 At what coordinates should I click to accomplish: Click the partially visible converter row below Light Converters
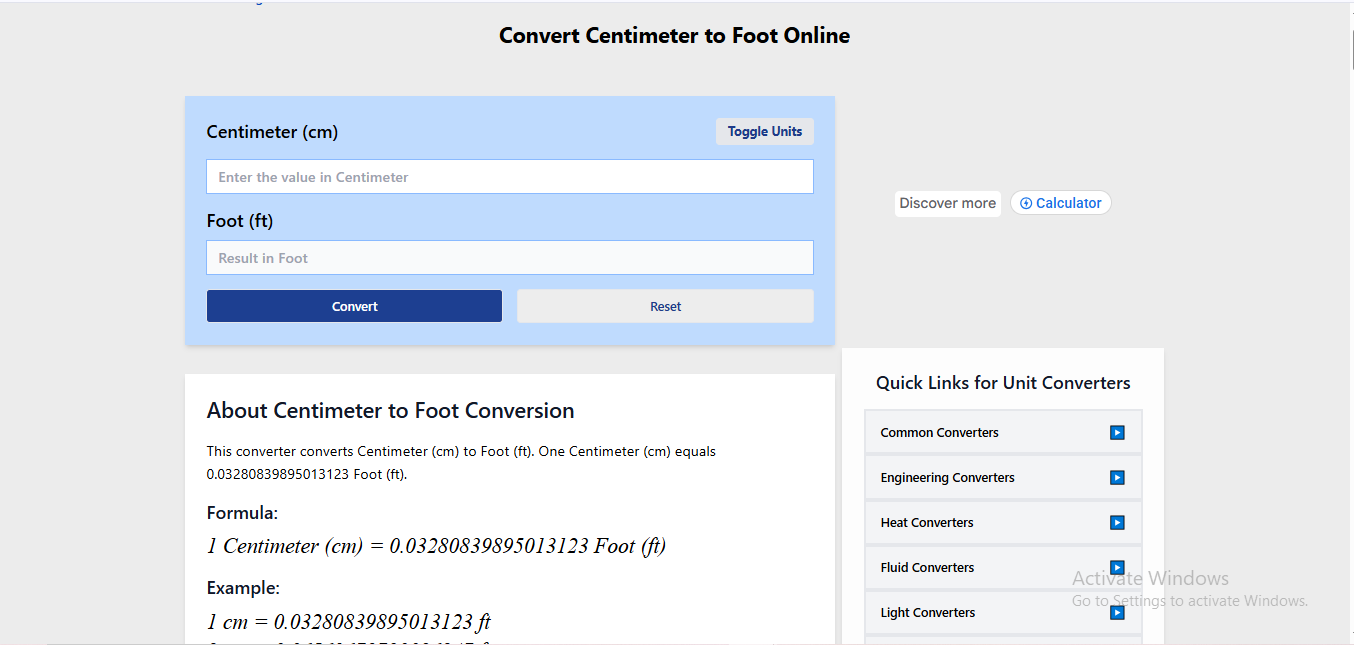(x=1002, y=640)
